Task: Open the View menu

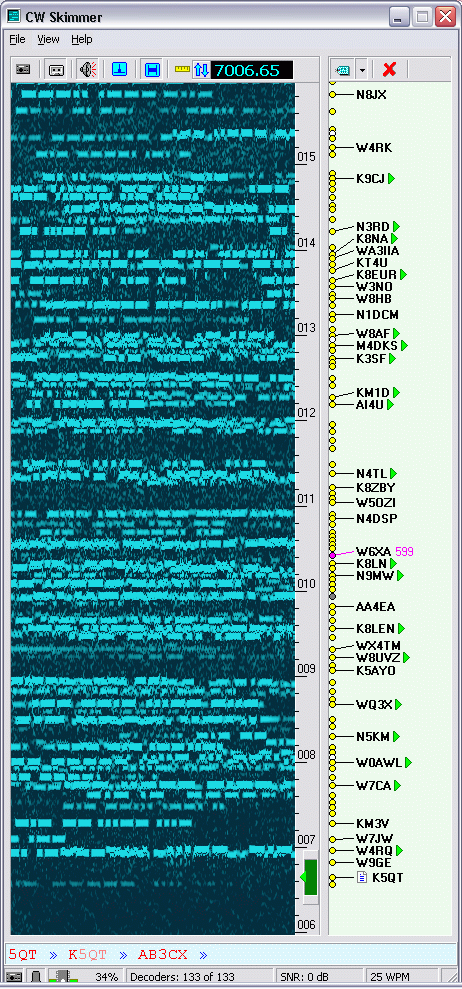Action: point(48,39)
